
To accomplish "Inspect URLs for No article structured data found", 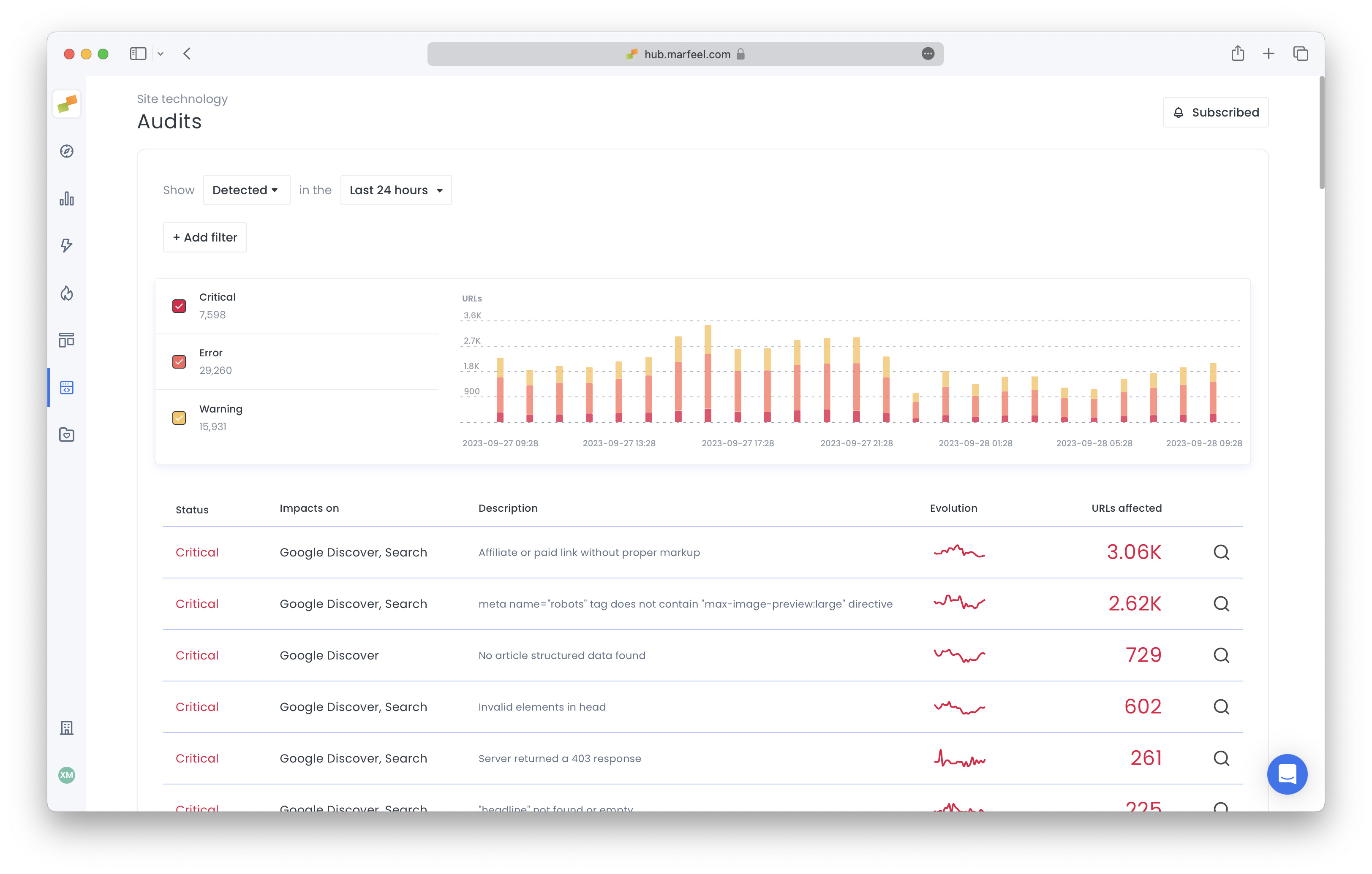I will [x=1222, y=655].
